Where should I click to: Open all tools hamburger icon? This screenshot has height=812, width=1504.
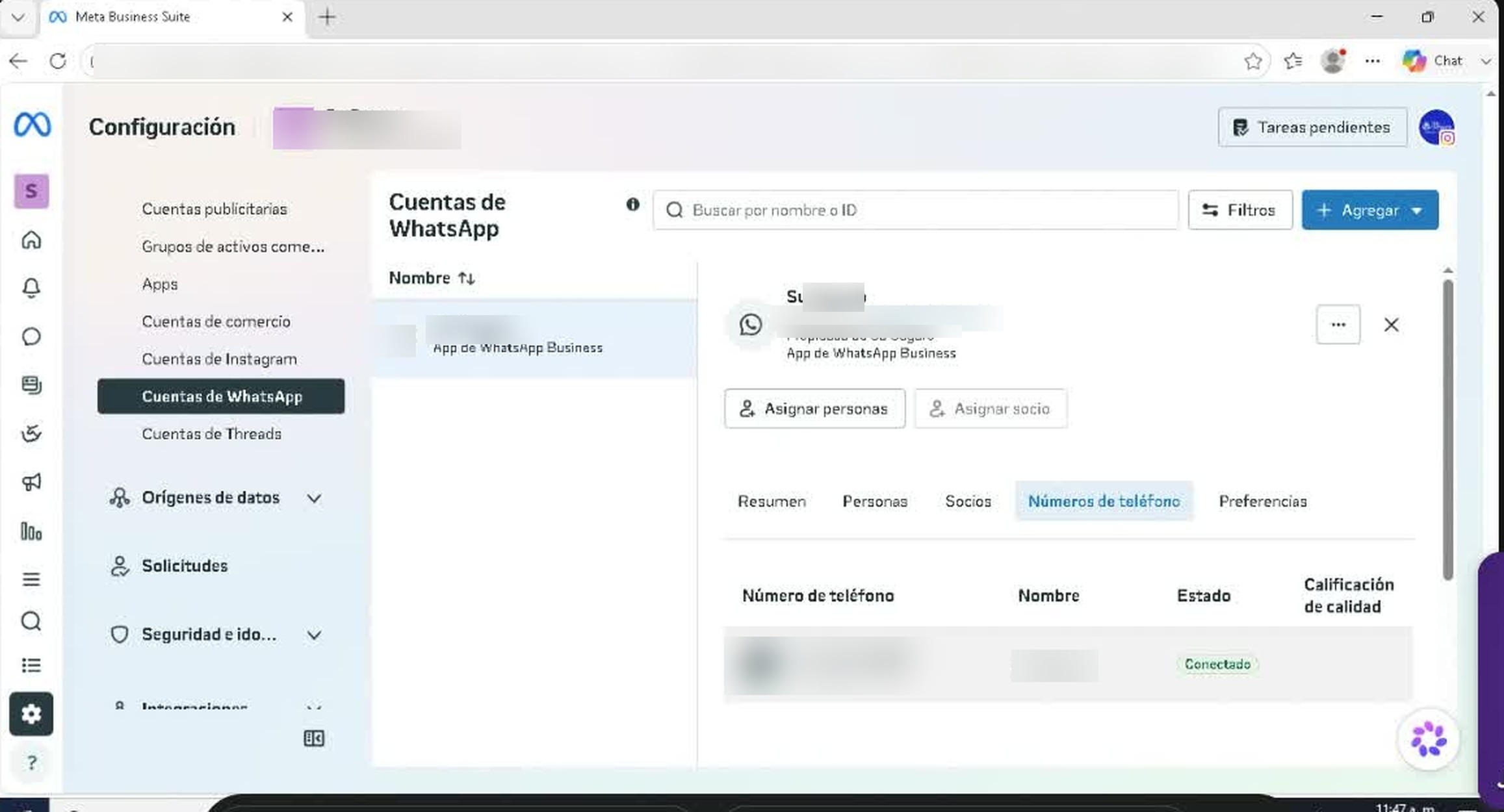tap(31, 579)
